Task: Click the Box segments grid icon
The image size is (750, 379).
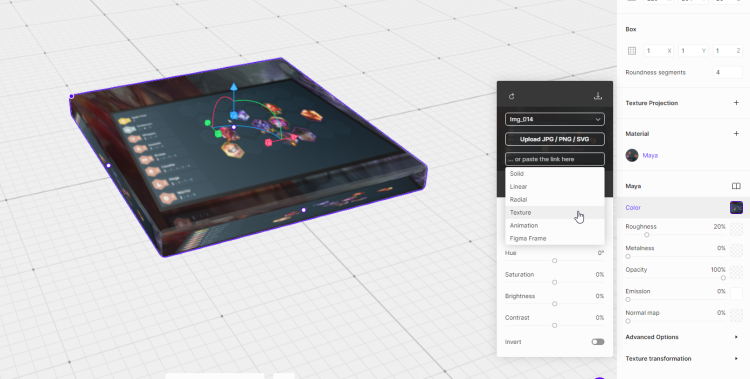Action: [x=632, y=51]
